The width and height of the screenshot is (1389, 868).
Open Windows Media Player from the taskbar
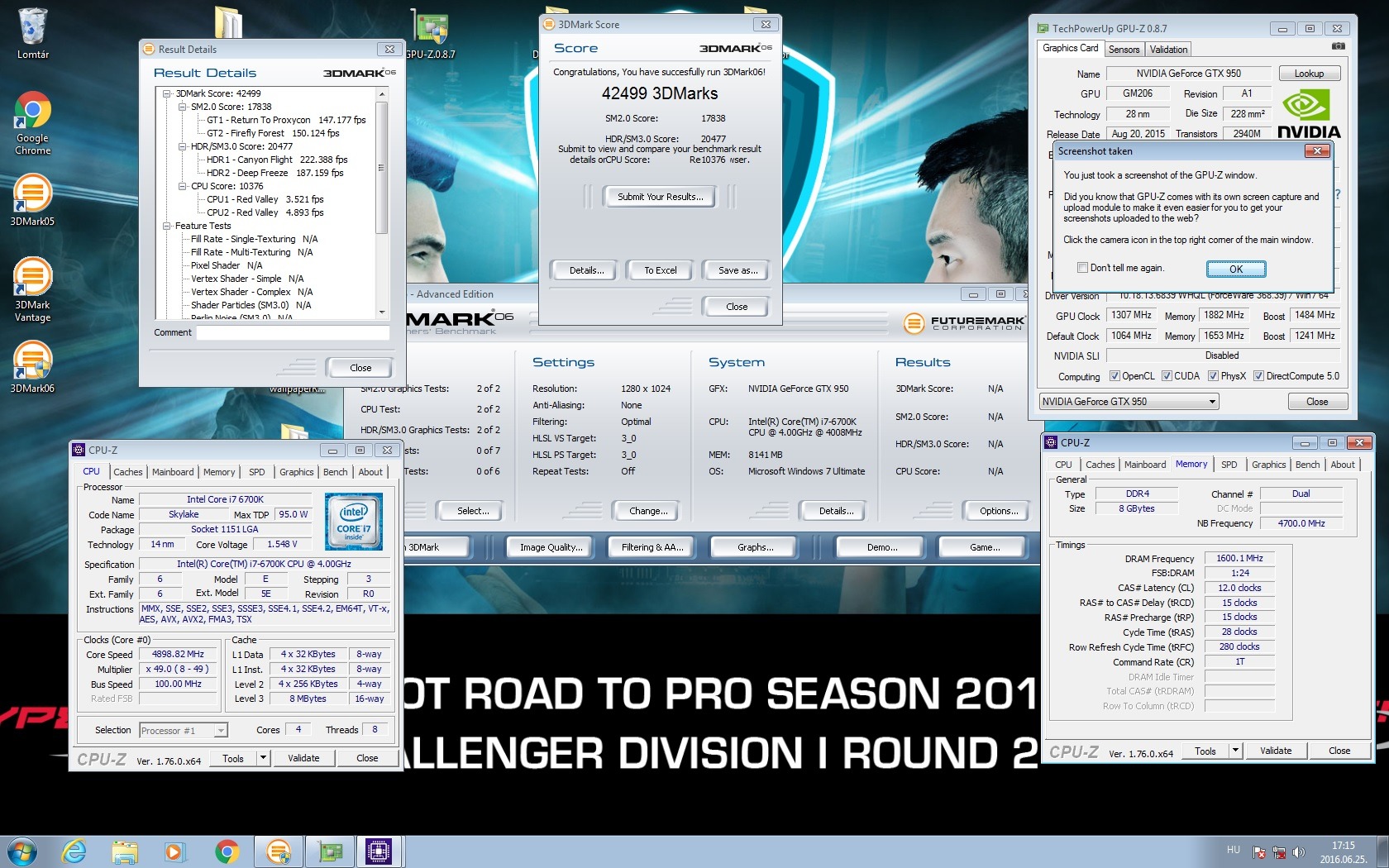pos(174,851)
